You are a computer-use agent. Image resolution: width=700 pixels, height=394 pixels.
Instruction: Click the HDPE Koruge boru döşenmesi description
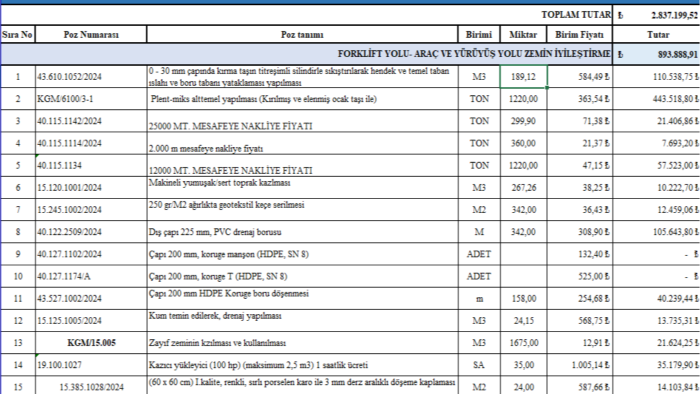(302, 299)
